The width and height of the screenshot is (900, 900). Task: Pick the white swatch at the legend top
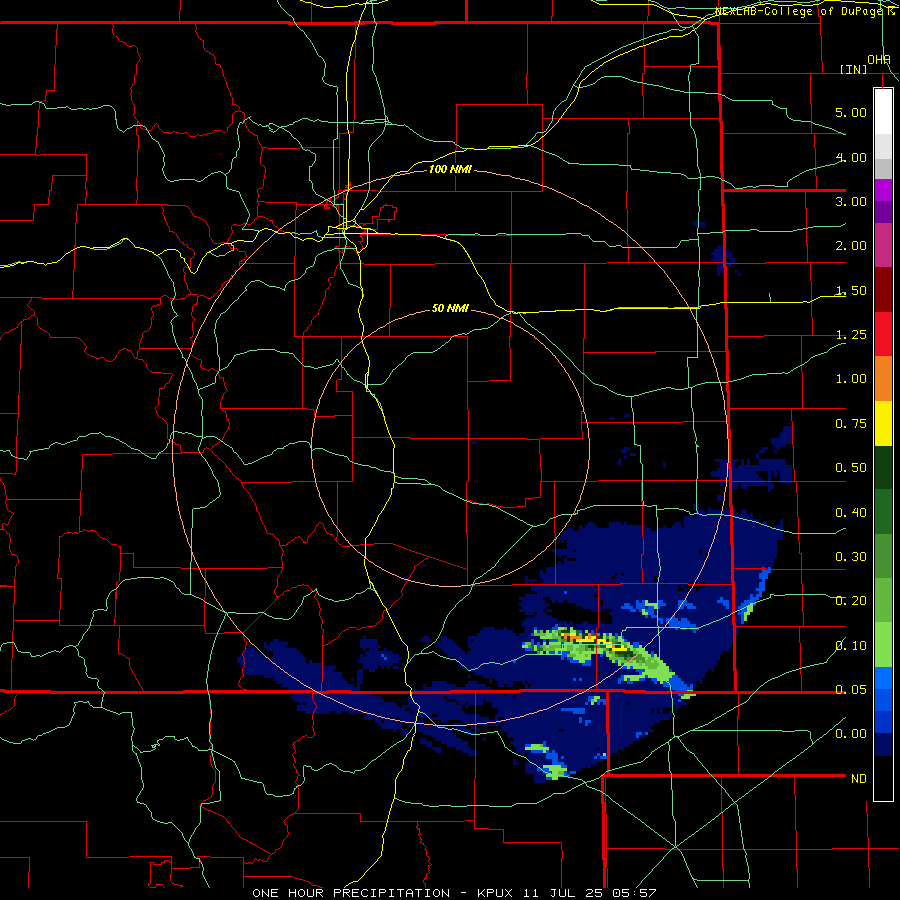(883, 111)
